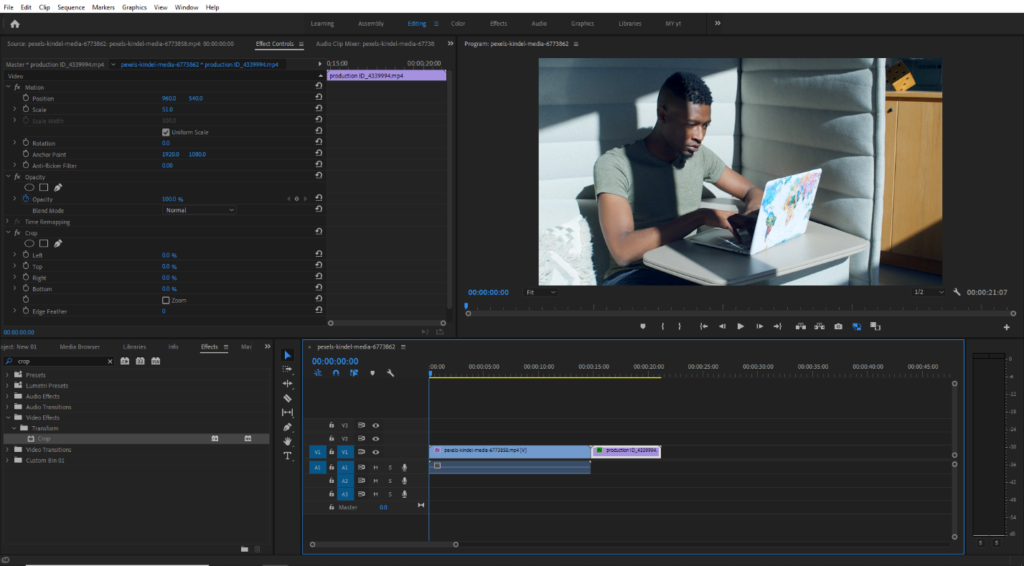This screenshot has height=566, width=1024.
Task: Open the Blend Mode dropdown
Action: [x=199, y=210]
